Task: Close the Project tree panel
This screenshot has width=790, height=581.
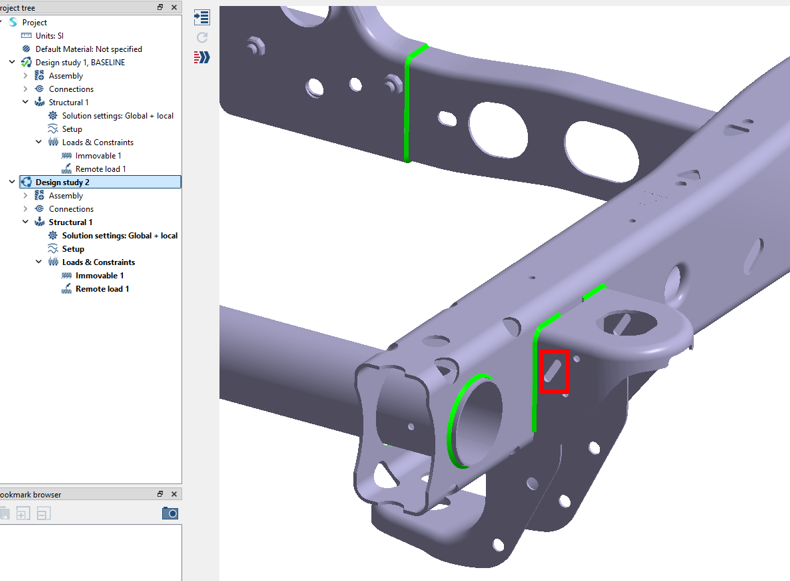Action: 174,7
